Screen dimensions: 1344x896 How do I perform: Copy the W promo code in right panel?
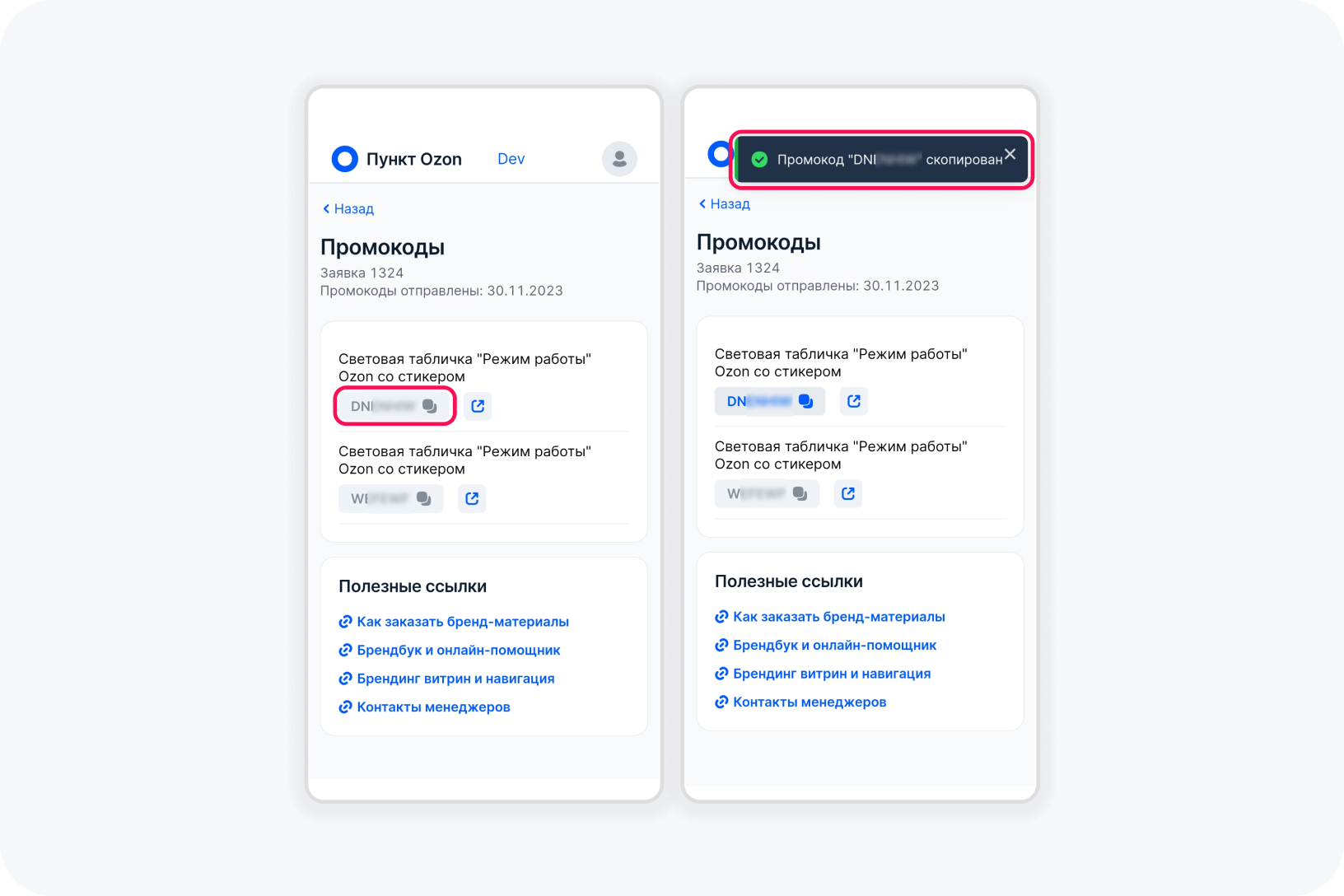767,493
